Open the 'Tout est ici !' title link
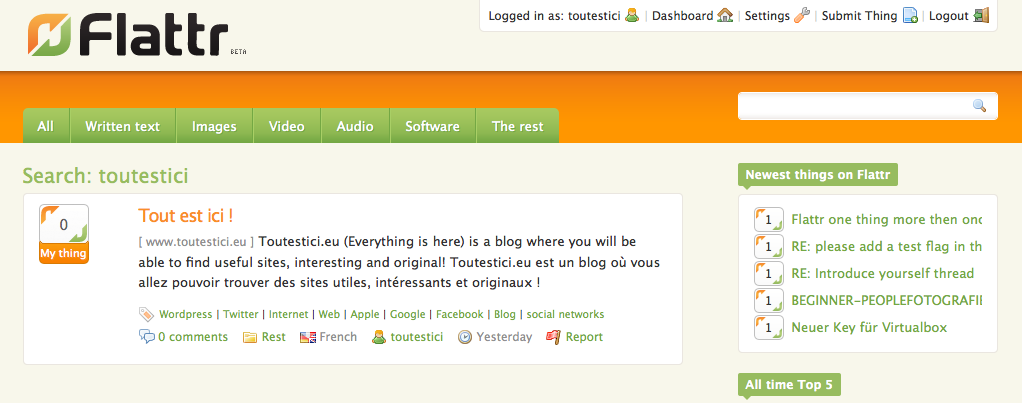1022x403 pixels. coord(186,215)
